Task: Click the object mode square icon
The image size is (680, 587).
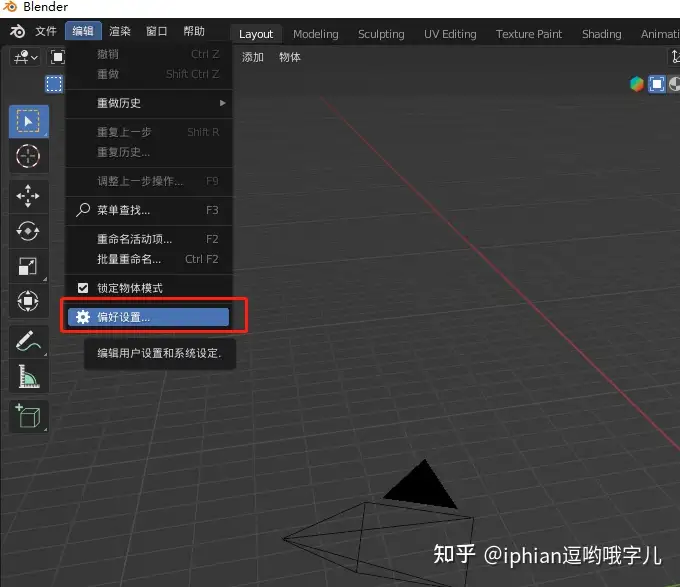Action: click(x=57, y=57)
